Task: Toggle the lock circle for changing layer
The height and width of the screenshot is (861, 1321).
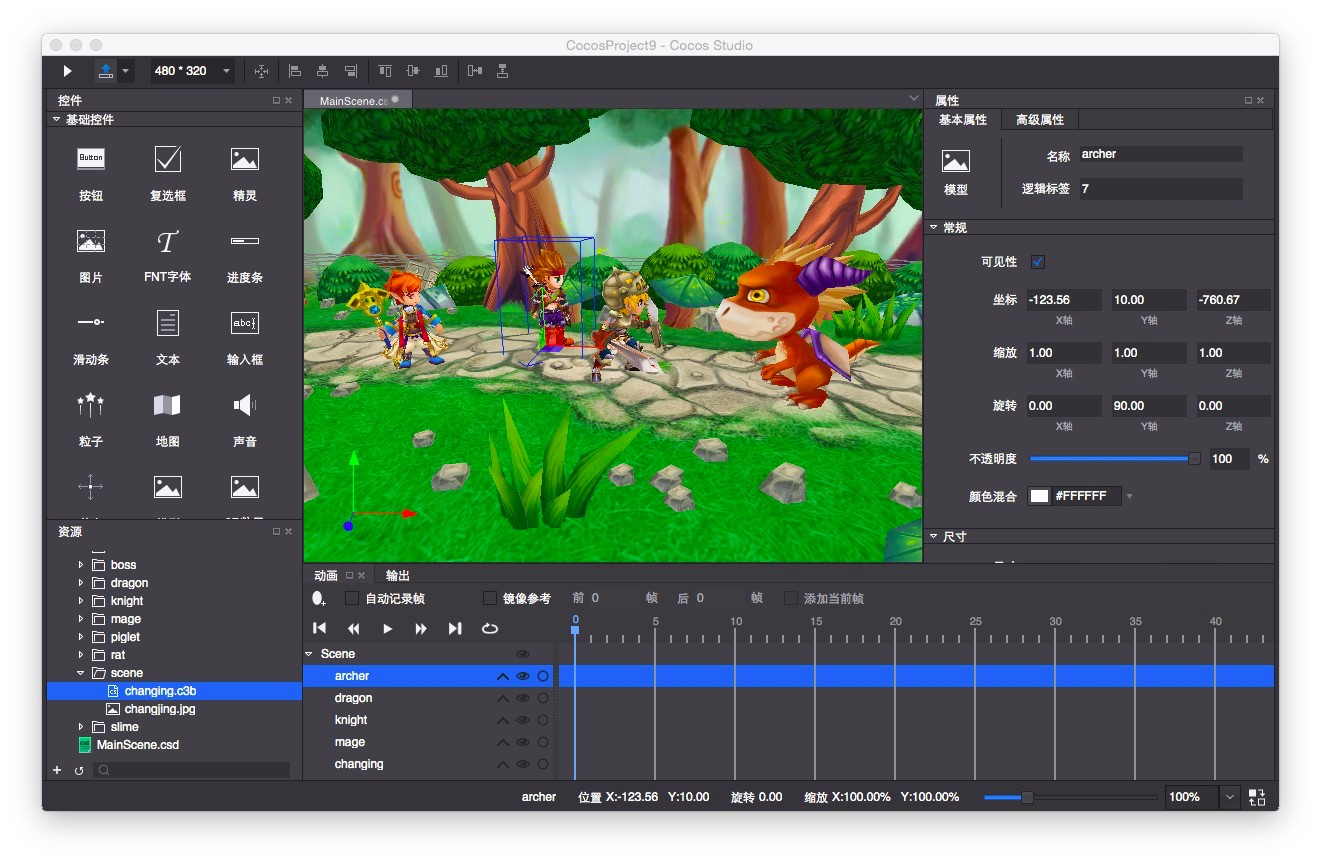Action: (x=543, y=764)
